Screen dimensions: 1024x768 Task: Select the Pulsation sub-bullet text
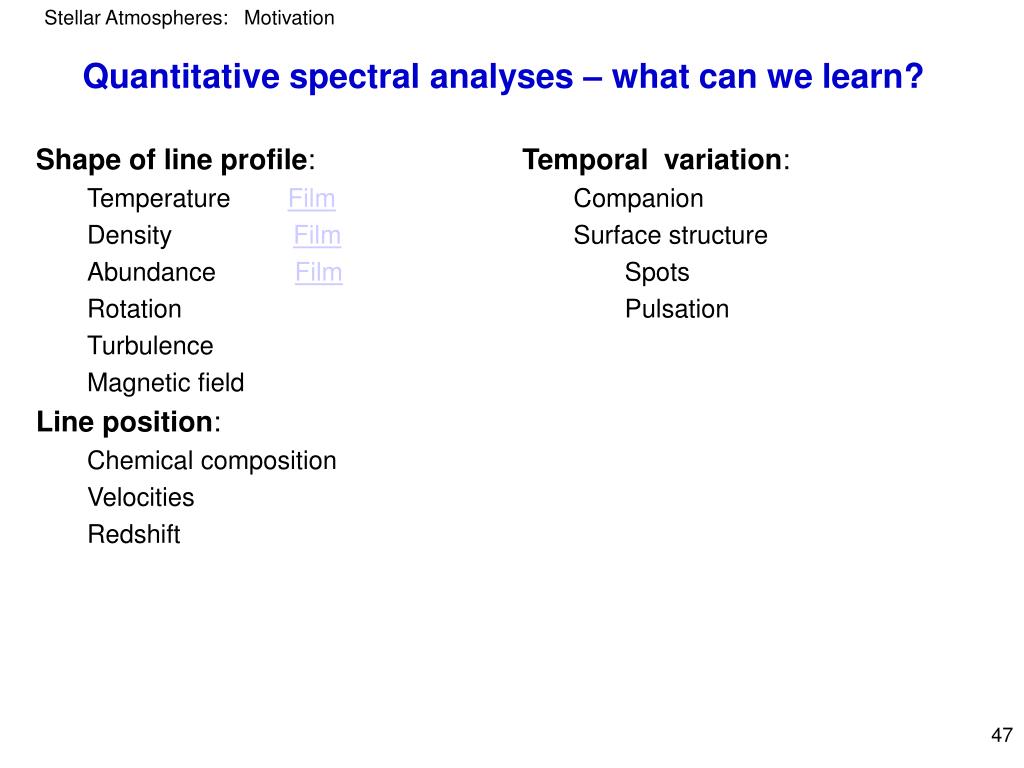677,309
